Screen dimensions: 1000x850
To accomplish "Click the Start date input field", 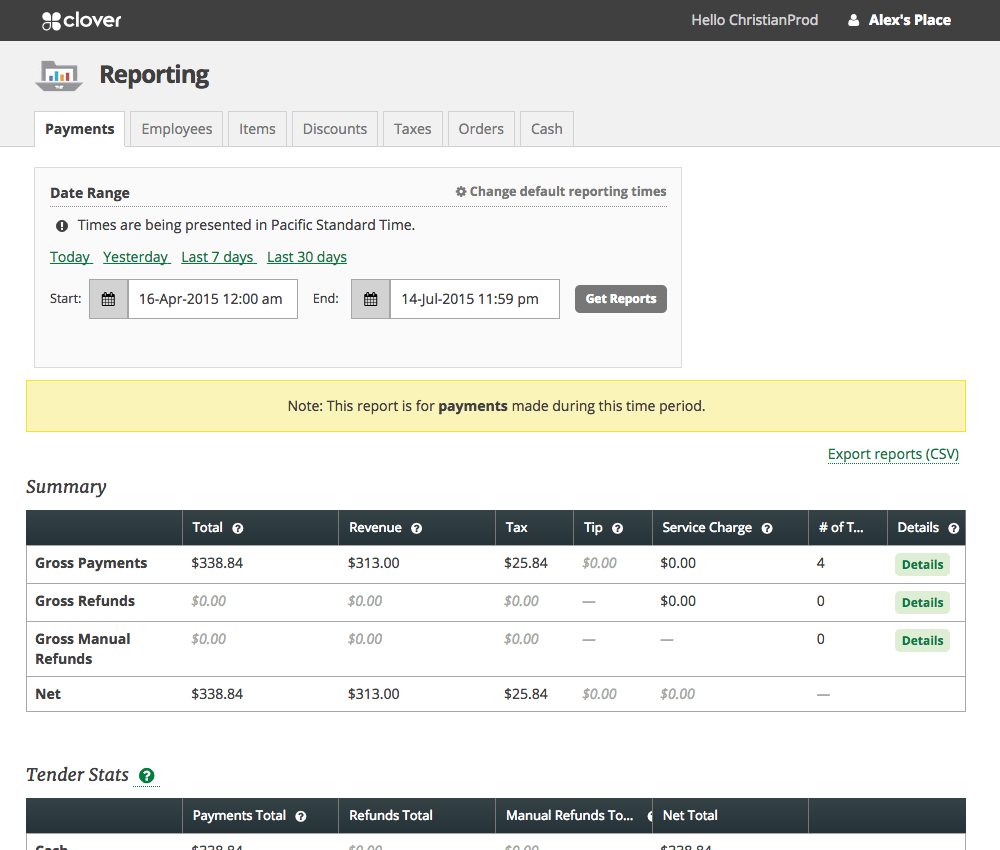I will 212,299.
